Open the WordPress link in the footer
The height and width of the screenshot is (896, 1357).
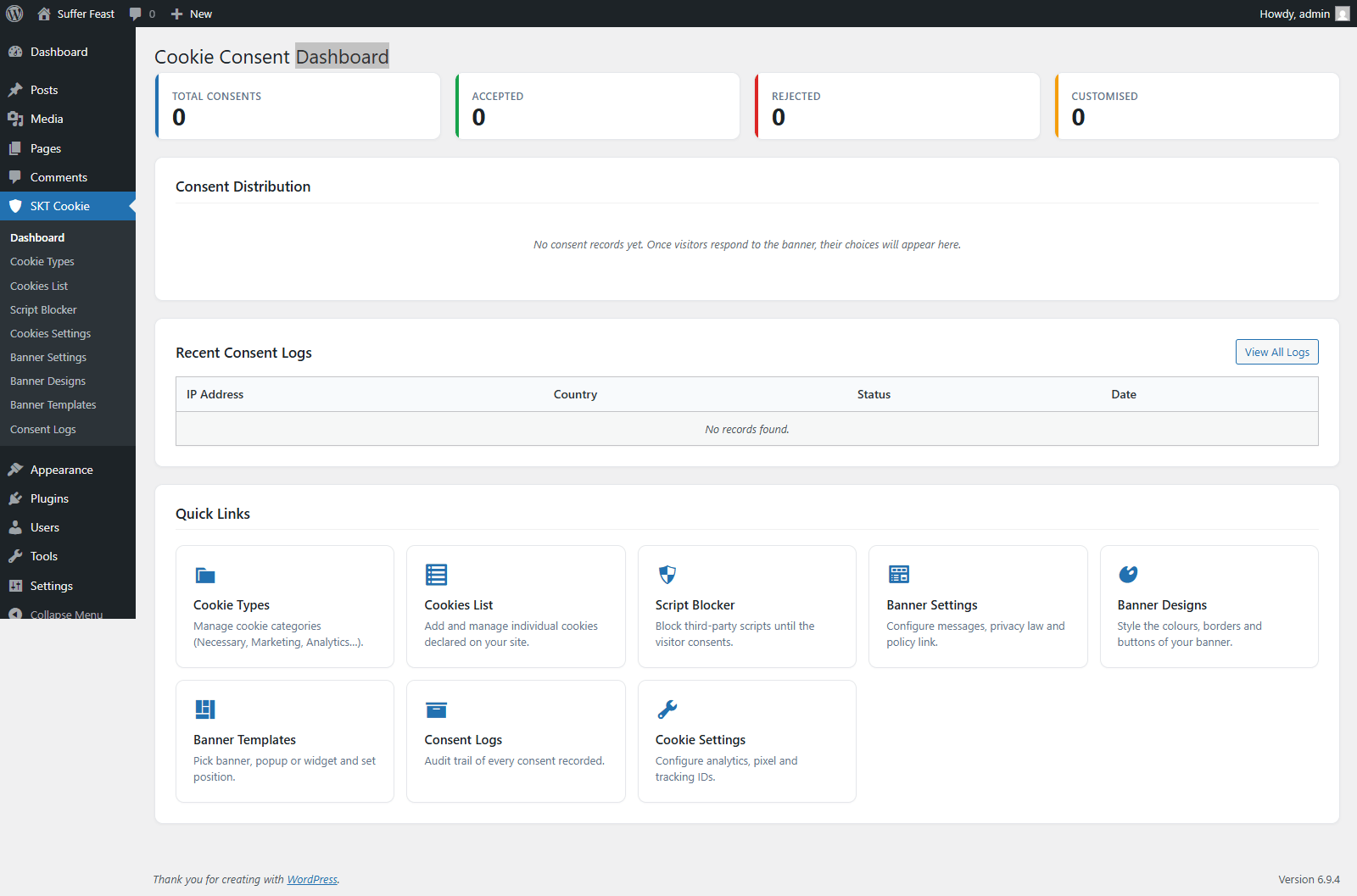click(x=312, y=879)
